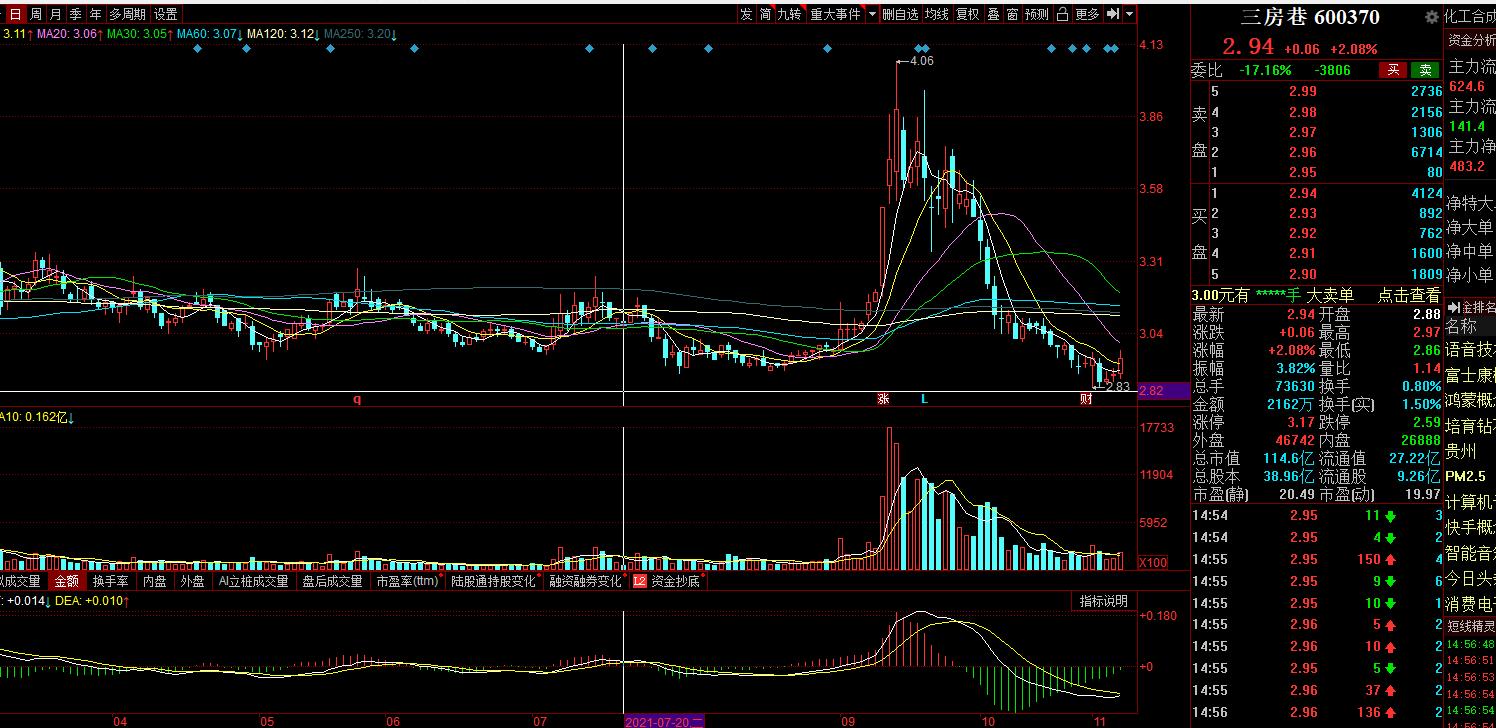Toggle 九转 indicator on chart
The height and width of the screenshot is (728, 1496).
coord(790,14)
